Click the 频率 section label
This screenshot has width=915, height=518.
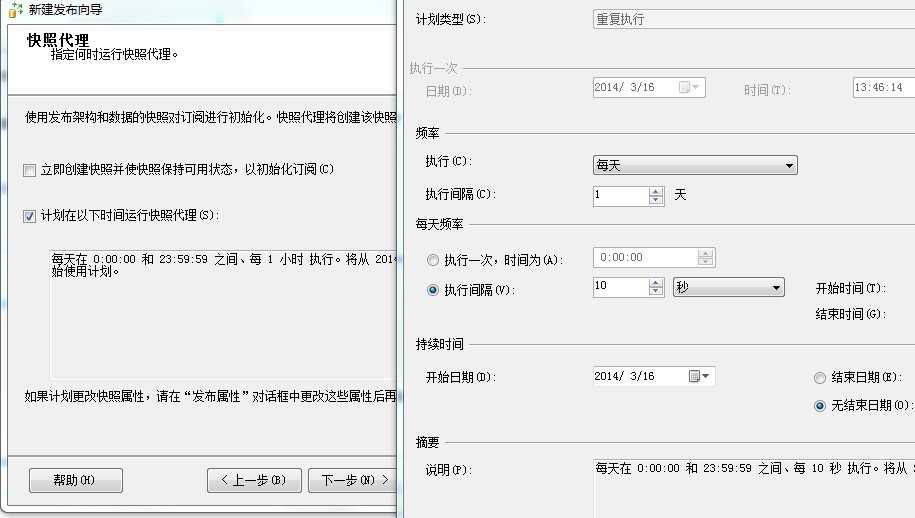(427, 133)
